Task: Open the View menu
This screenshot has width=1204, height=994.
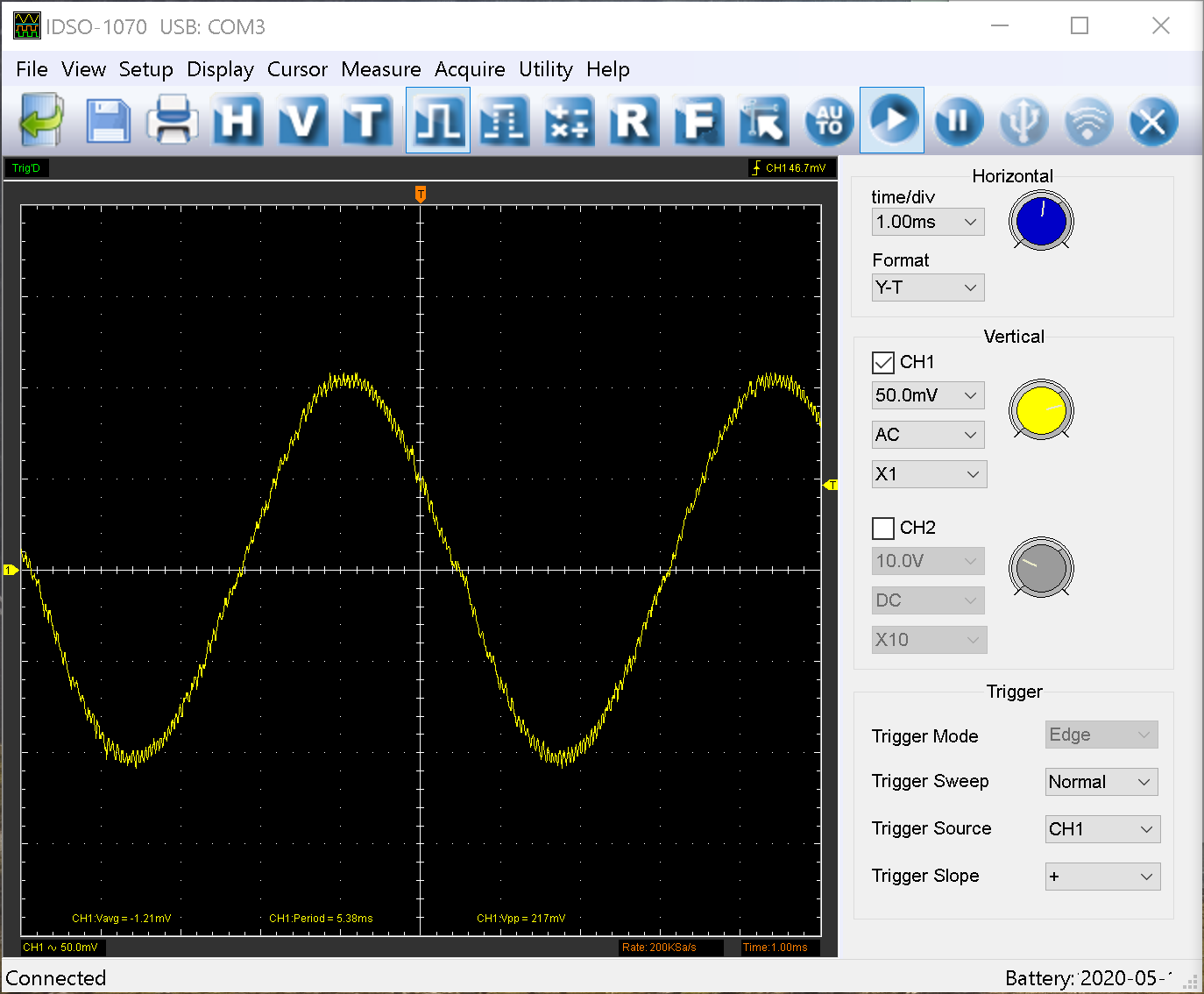Action: 83,69
